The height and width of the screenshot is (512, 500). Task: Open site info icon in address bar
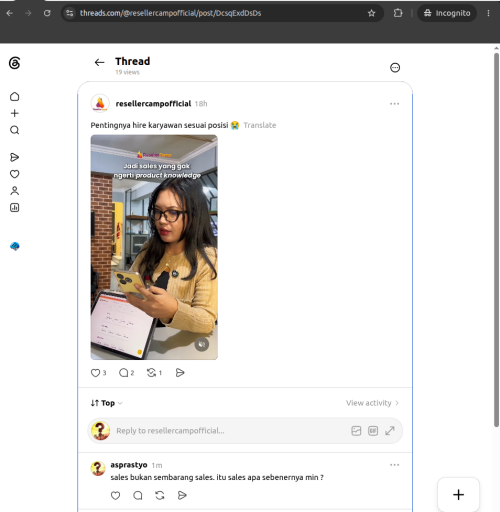coord(69,13)
